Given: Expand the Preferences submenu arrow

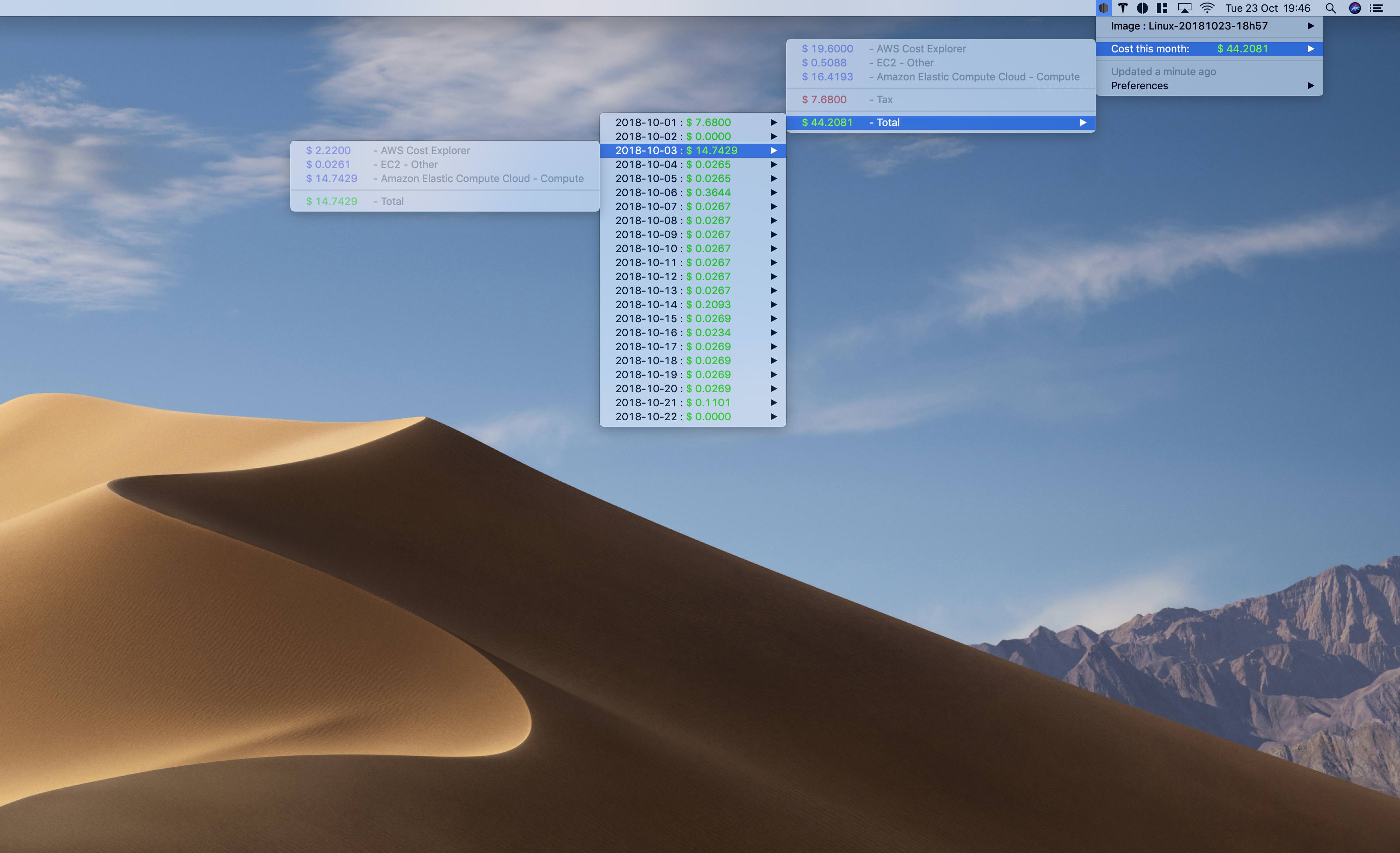Looking at the screenshot, I should pos(1310,86).
